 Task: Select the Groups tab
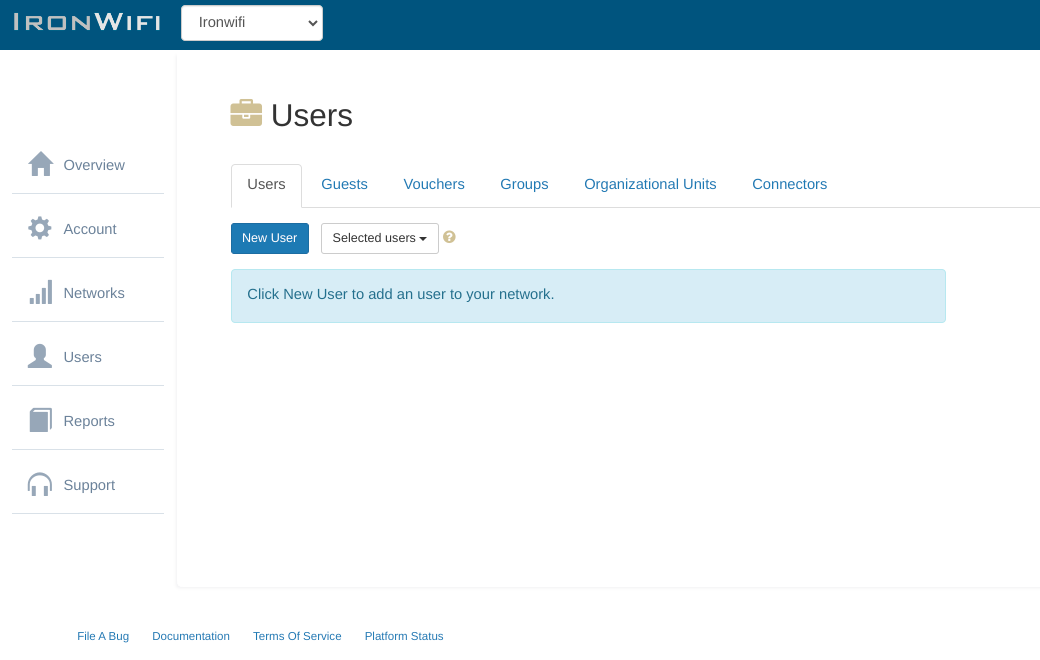pyautogui.click(x=524, y=184)
